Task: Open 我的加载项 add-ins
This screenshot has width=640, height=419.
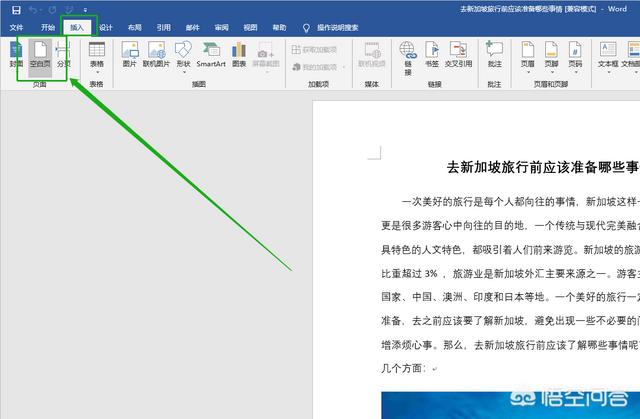Action: pyautogui.click(x=318, y=67)
